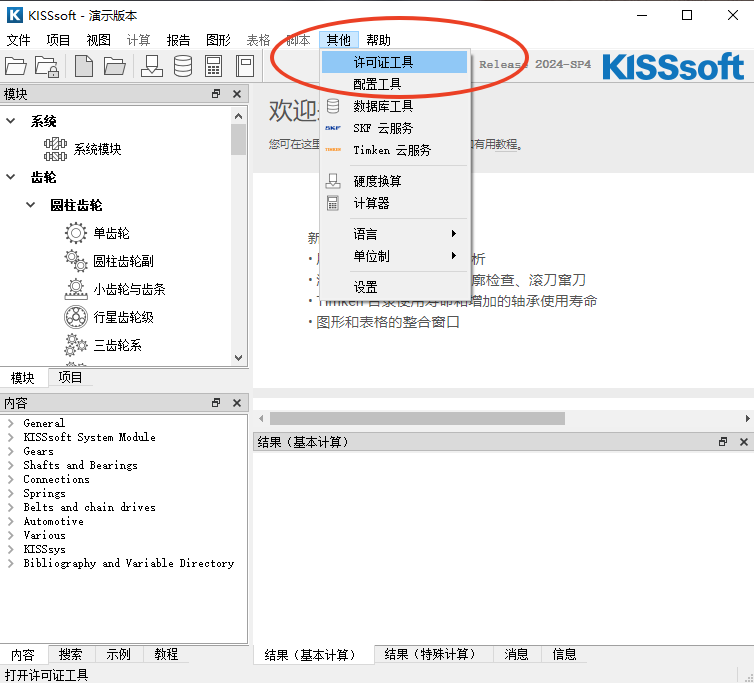Open the 帮助 menu
The height and width of the screenshot is (683, 754).
tap(378, 40)
